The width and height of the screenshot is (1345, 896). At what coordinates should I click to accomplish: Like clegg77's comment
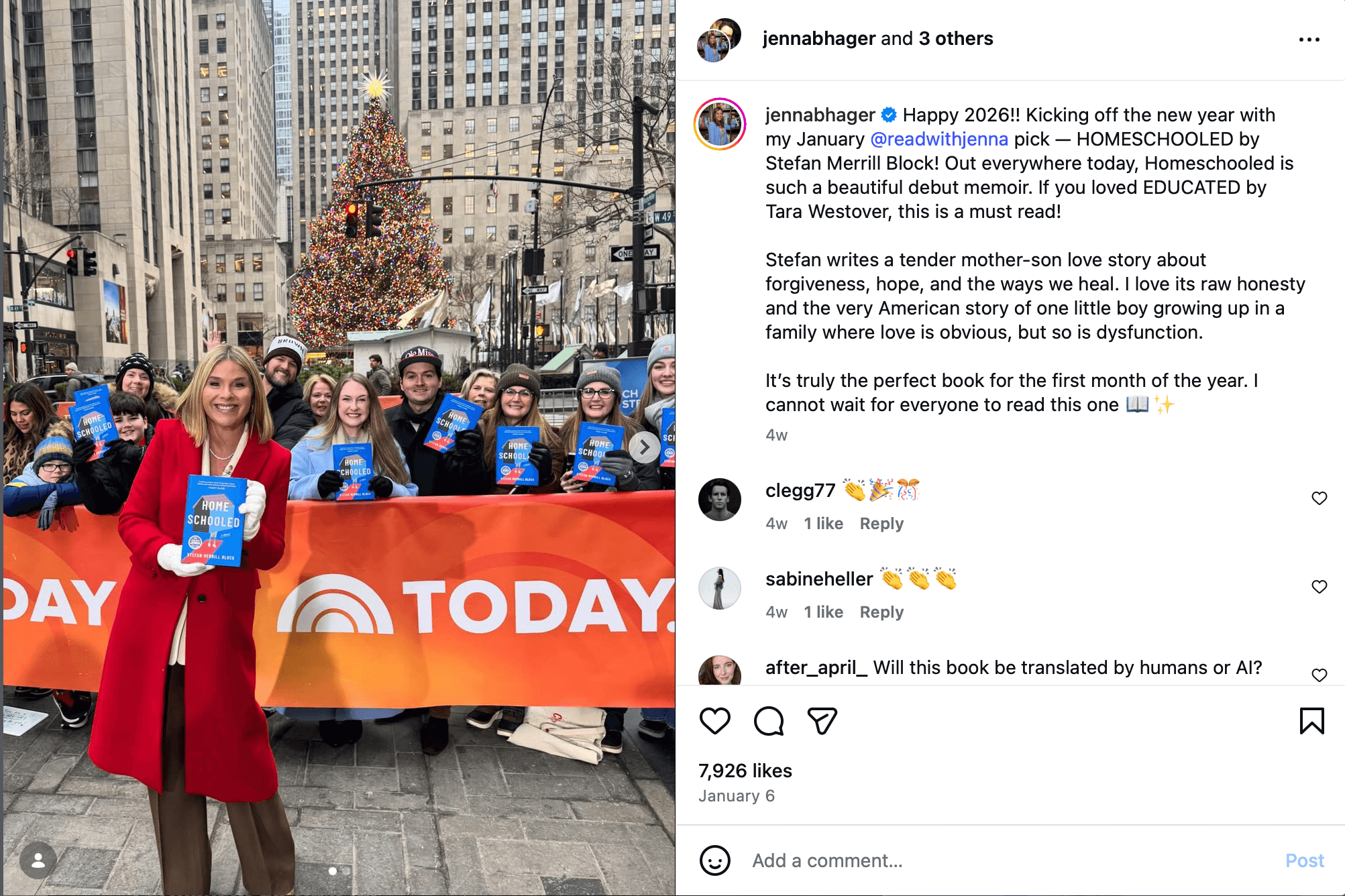(x=1319, y=498)
